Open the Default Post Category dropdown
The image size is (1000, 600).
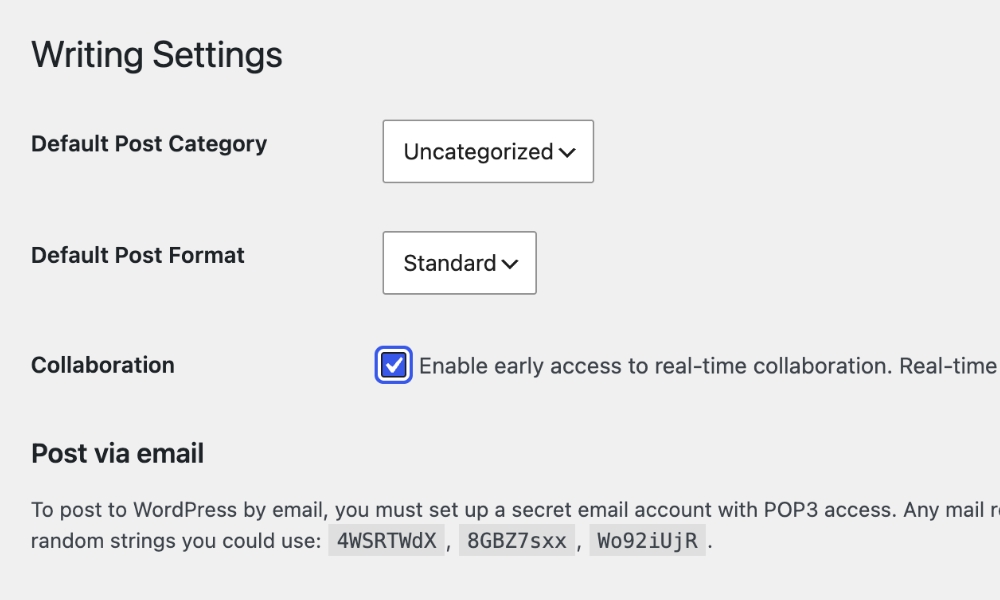(487, 151)
